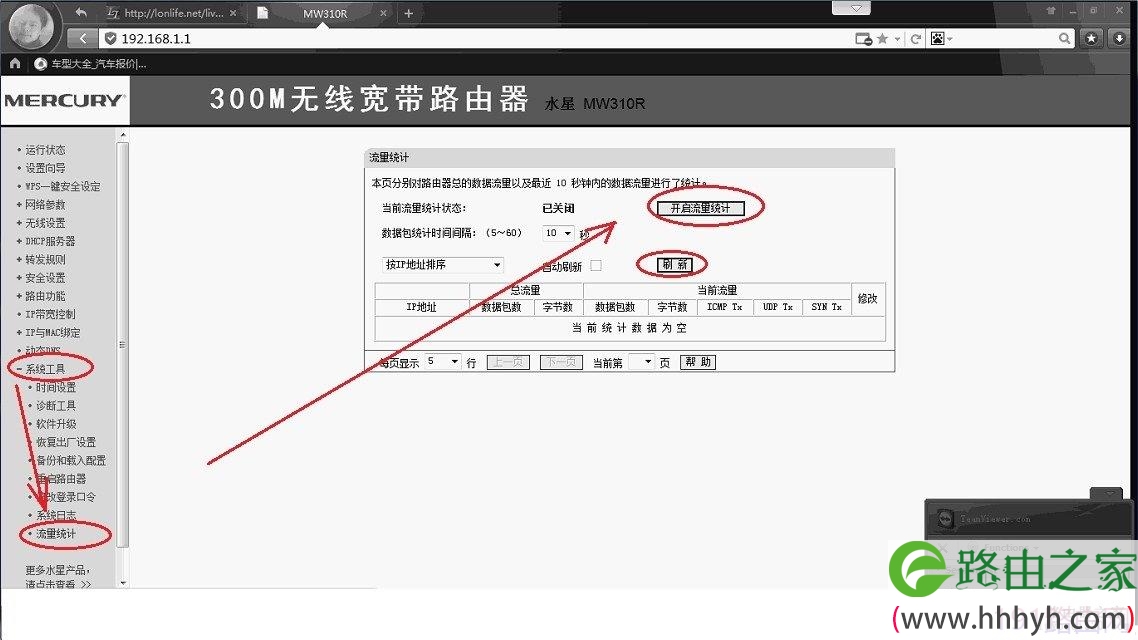The height and width of the screenshot is (640, 1138).
Task: Expand 路由功能 in sidebar
Action: (x=45, y=296)
